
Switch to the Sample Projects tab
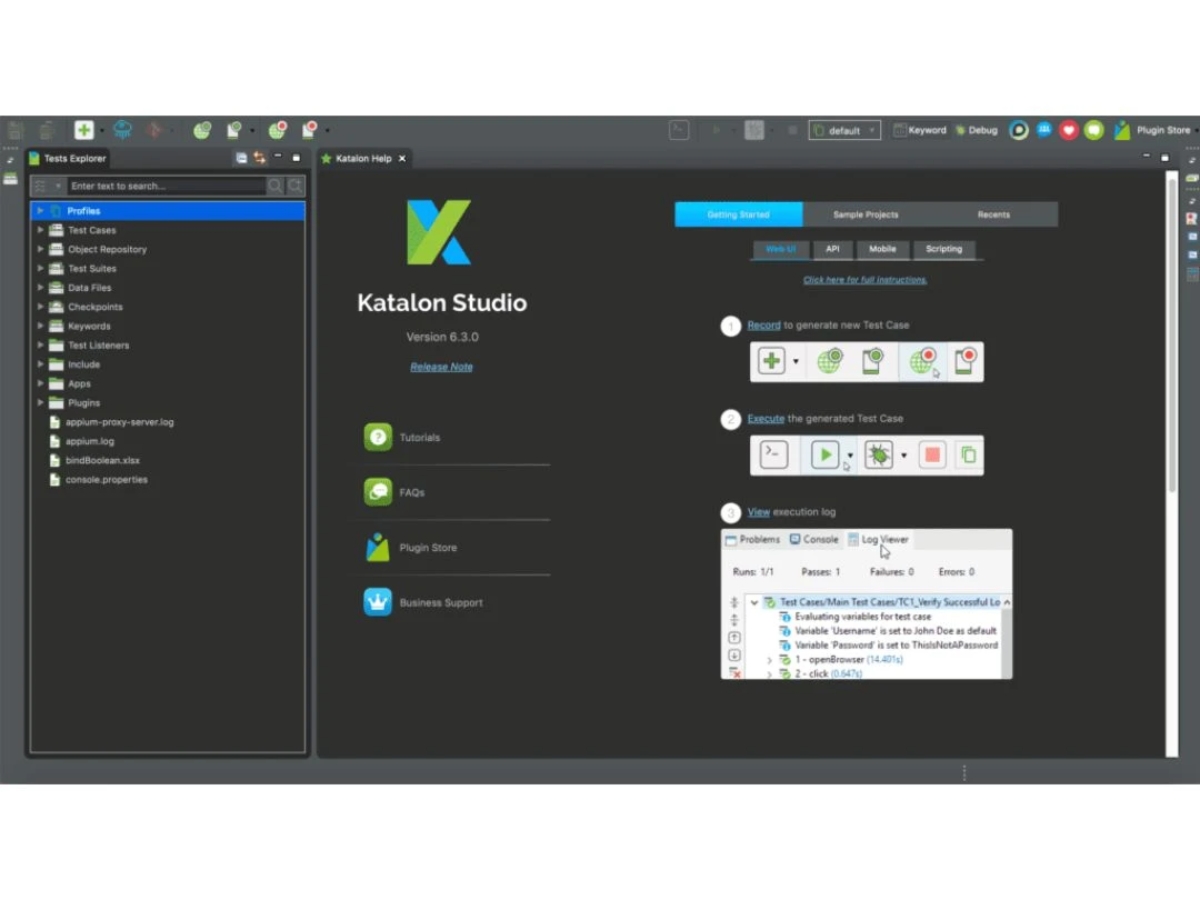pos(866,214)
